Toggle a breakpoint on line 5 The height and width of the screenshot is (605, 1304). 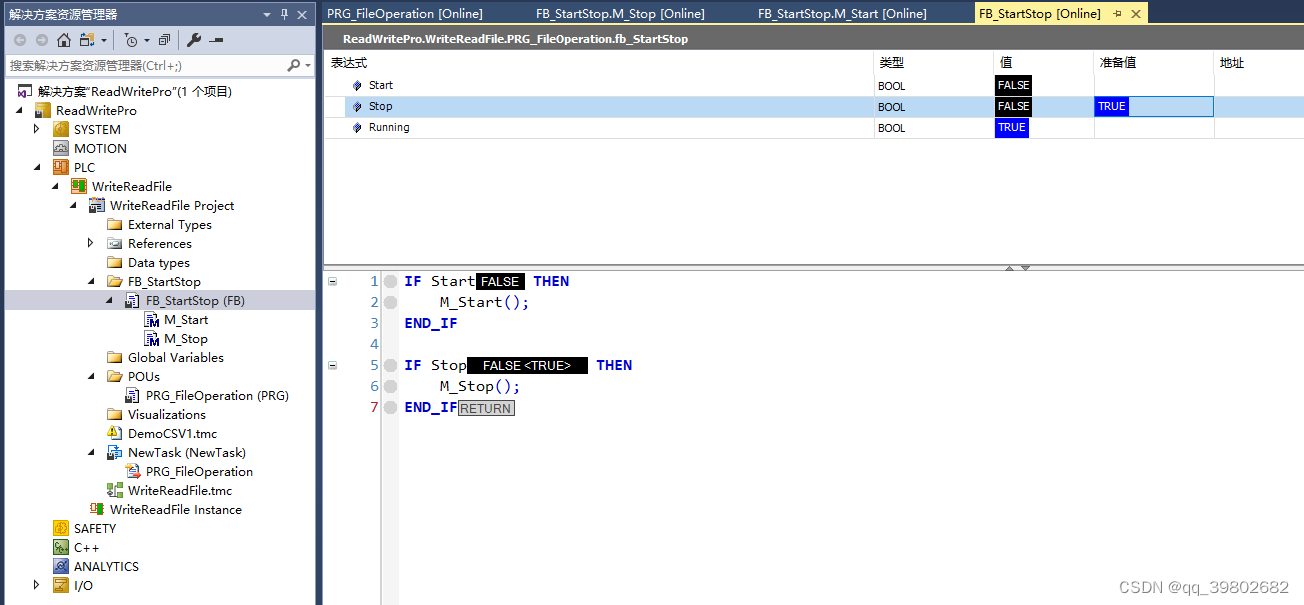coord(390,365)
